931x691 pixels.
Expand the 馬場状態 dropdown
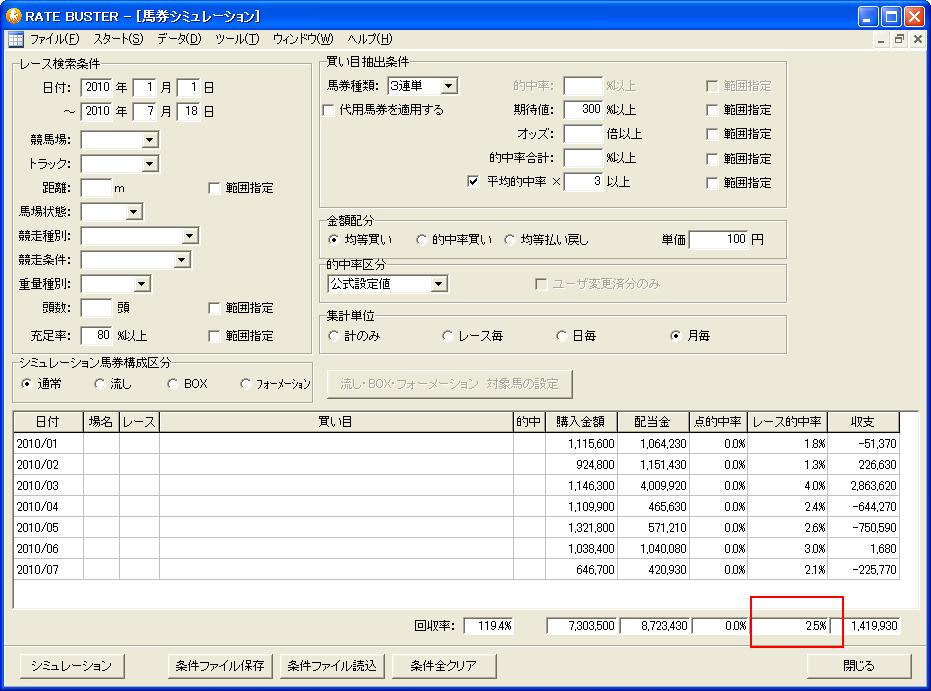[x=134, y=212]
